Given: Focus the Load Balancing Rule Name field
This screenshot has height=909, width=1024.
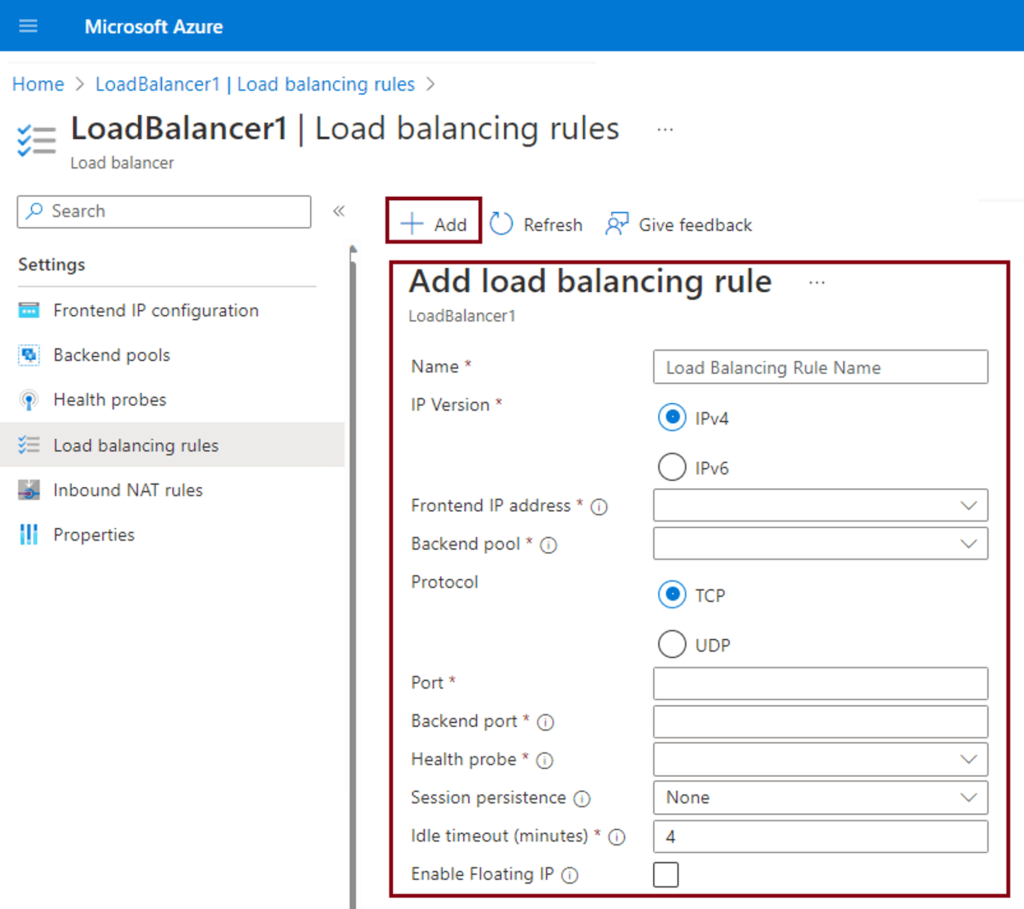Looking at the screenshot, I should point(820,367).
